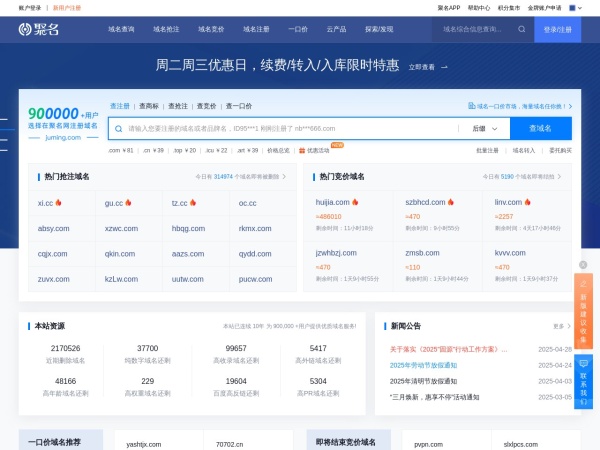Click the fire icon next to linv.com
Image resolution: width=600 pixels, height=450 pixels.
(528, 202)
